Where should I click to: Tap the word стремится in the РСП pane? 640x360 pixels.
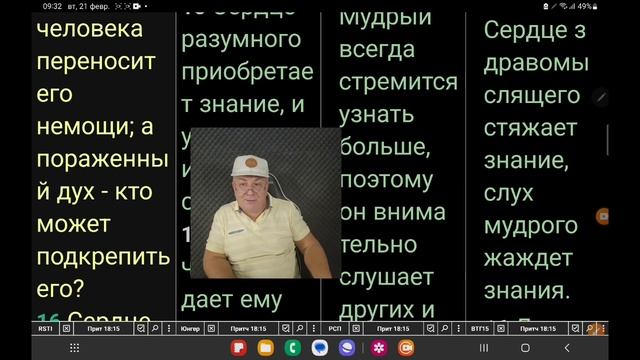pyautogui.click(x=398, y=82)
